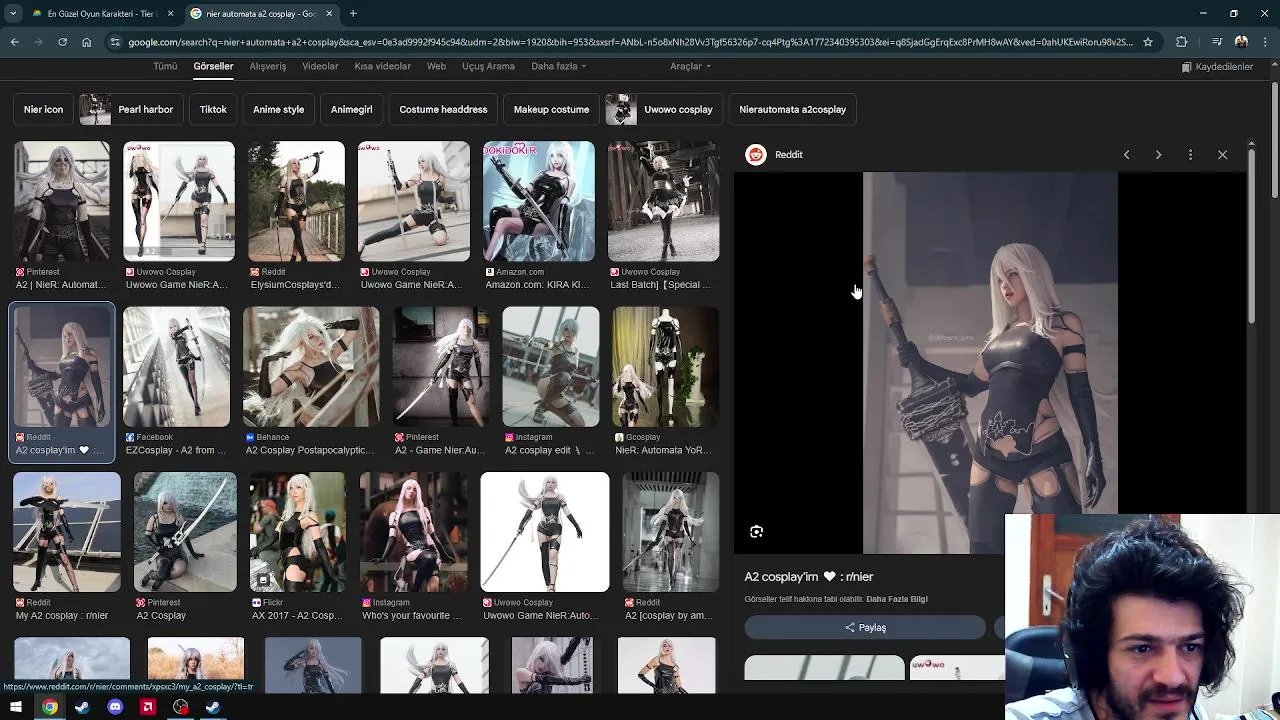
Task: Open Who's your favourite Instagram thumbnail
Action: [x=413, y=532]
